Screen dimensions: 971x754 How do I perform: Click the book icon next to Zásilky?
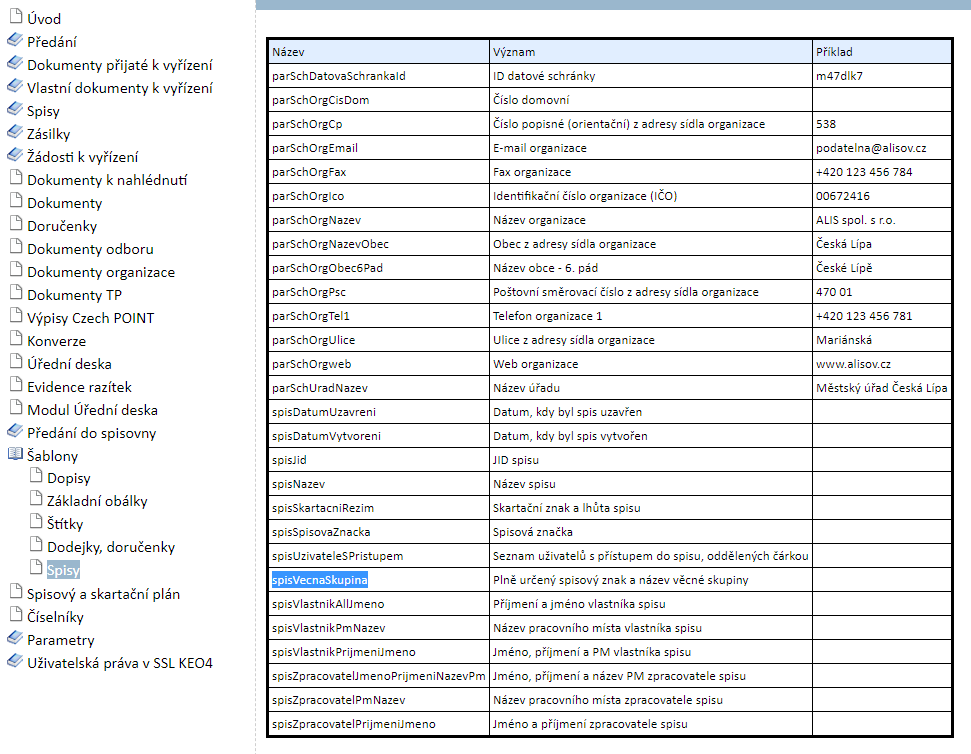point(15,133)
